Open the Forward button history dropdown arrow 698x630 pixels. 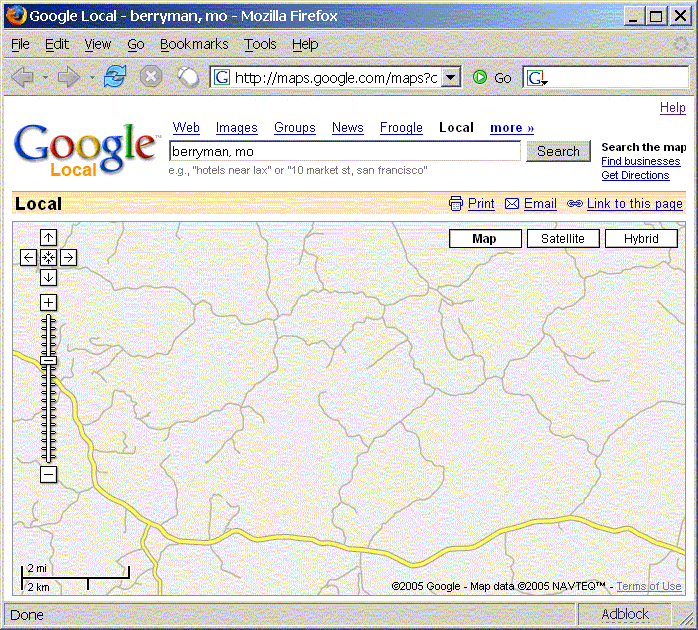[x=92, y=77]
